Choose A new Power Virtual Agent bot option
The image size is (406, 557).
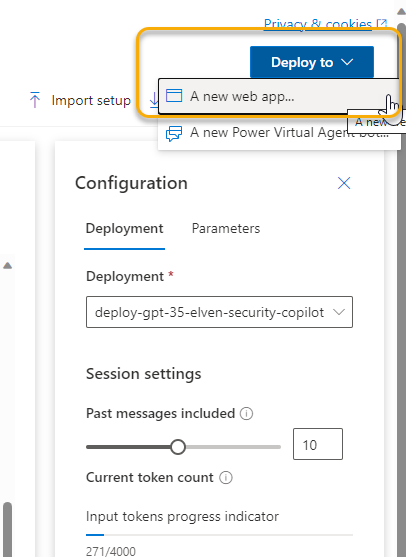point(277,133)
